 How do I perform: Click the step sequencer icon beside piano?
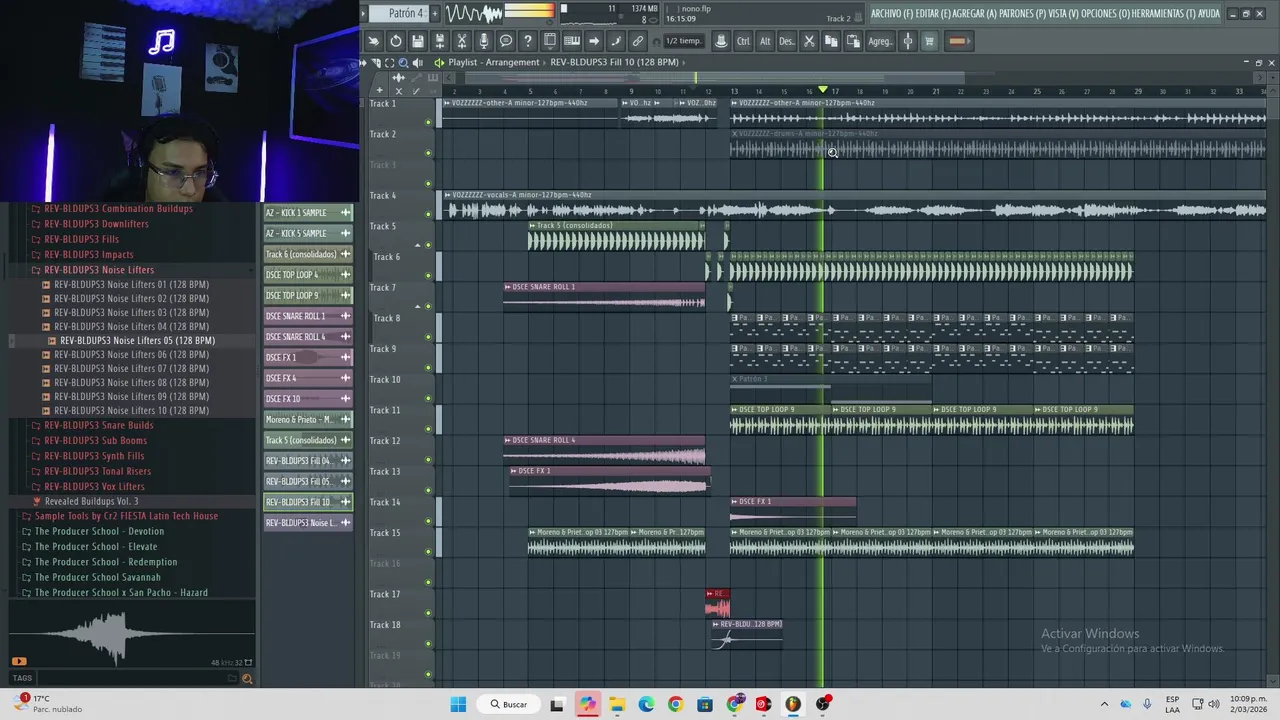point(550,41)
